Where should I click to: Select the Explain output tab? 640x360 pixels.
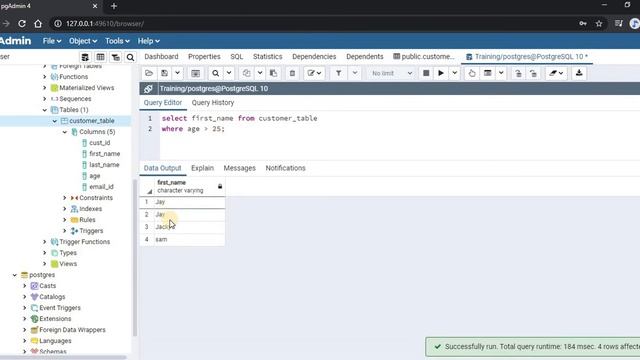click(x=202, y=168)
